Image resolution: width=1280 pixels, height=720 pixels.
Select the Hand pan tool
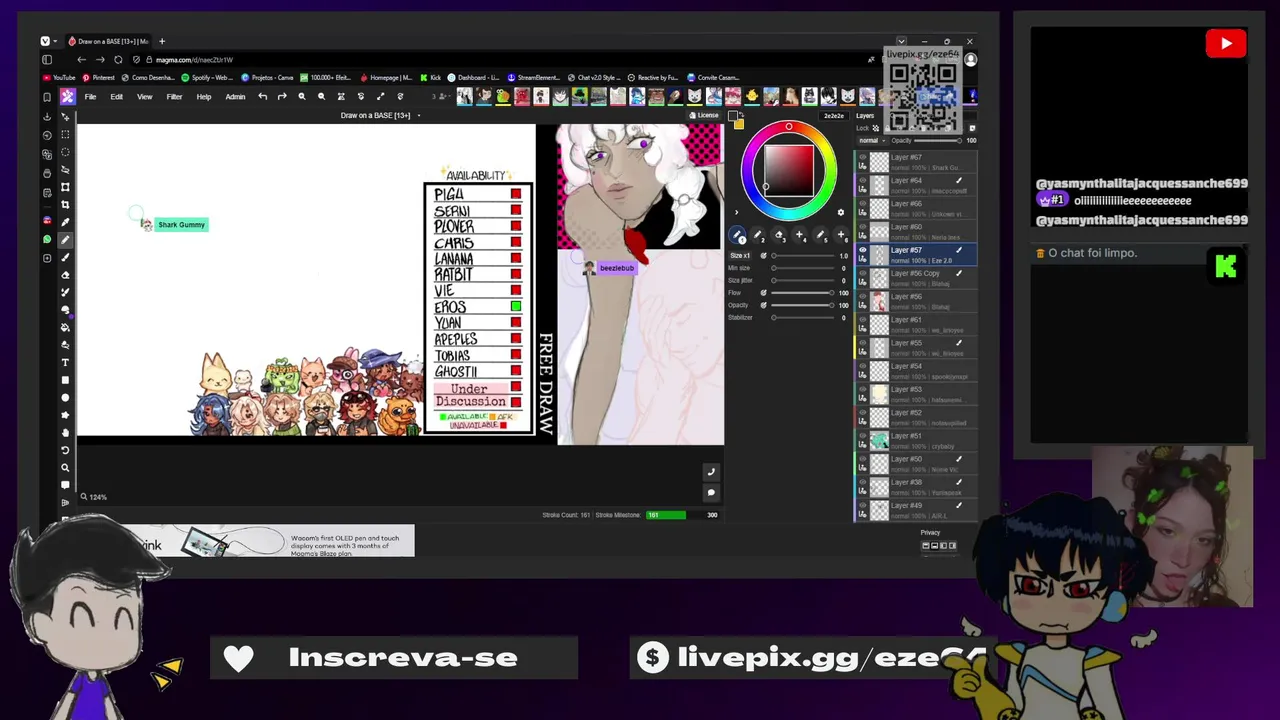pyautogui.click(x=66, y=432)
